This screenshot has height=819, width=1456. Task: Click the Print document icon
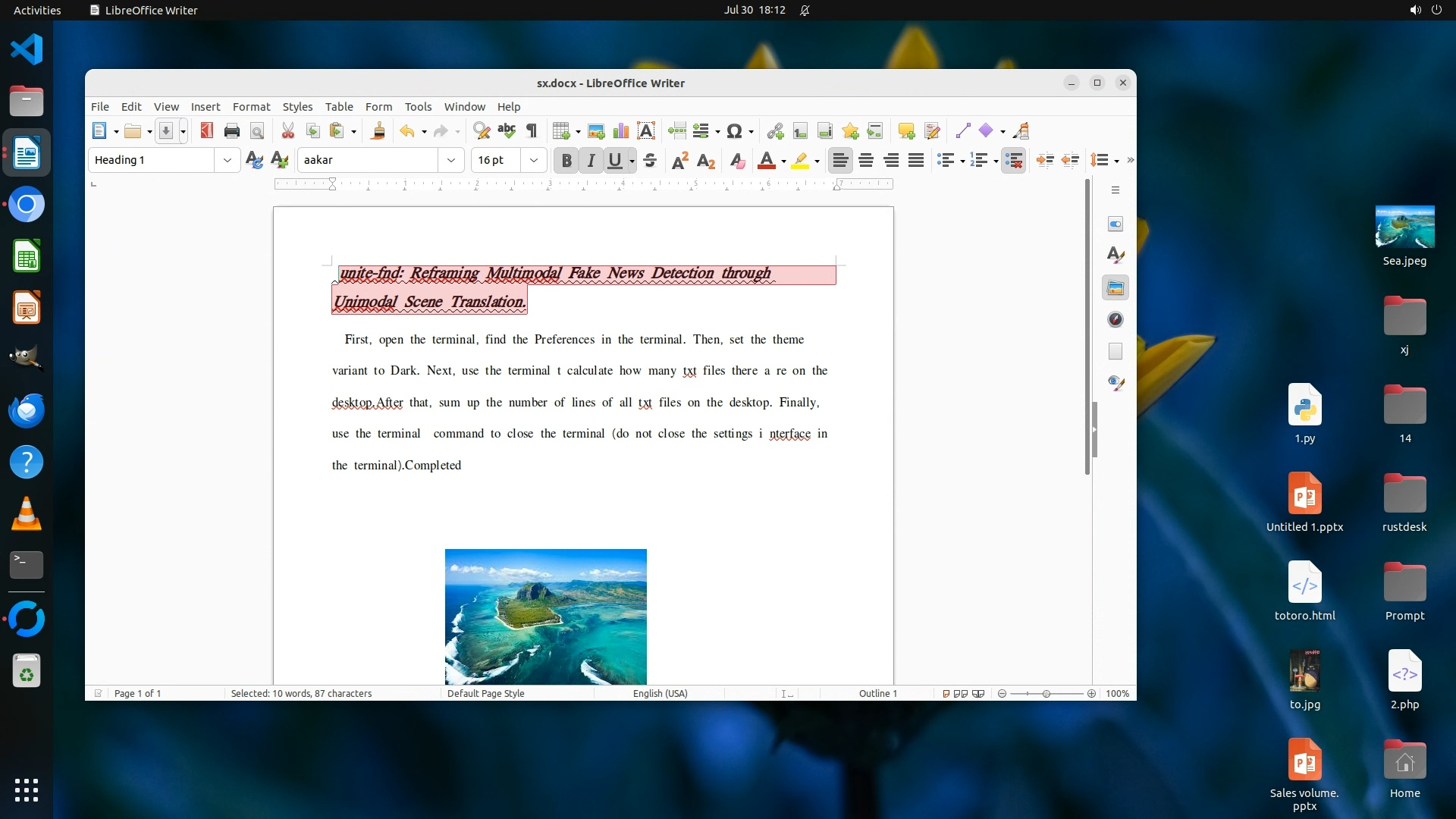coord(232,130)
